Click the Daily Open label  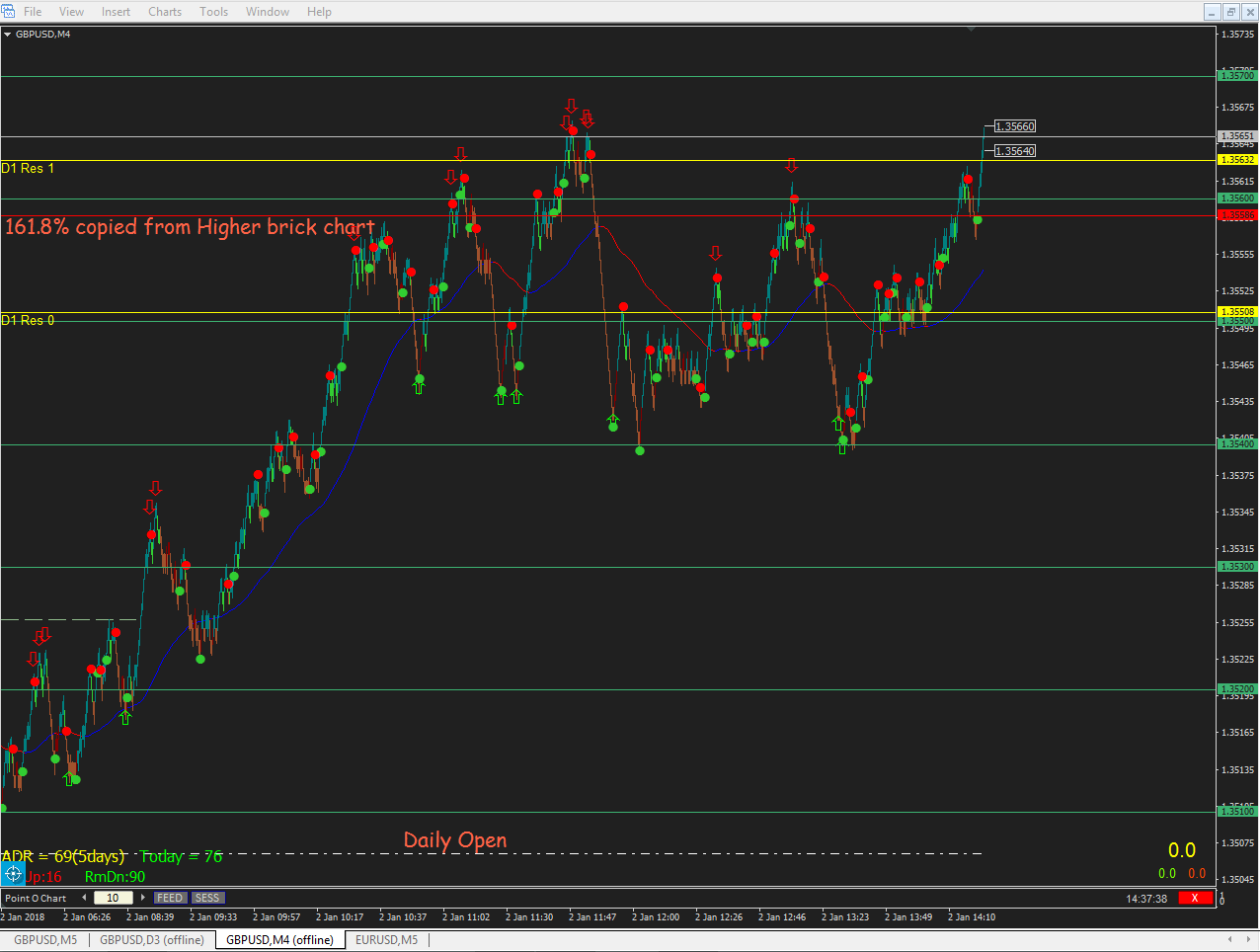coord(455,840)
